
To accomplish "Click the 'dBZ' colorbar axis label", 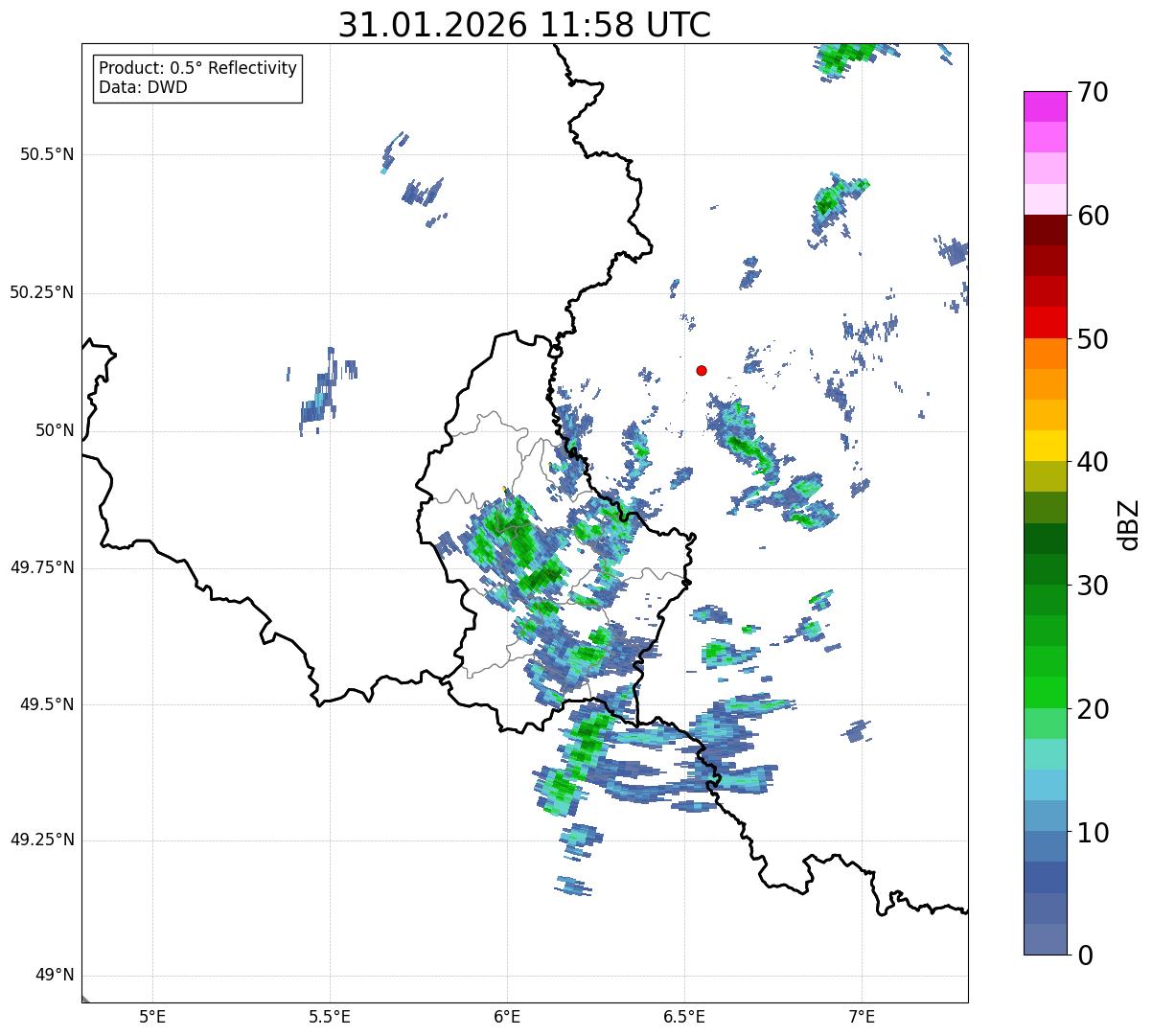I will tap(1129, 523).
